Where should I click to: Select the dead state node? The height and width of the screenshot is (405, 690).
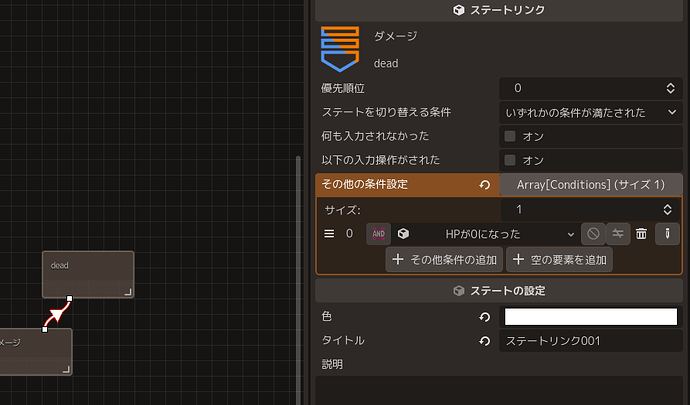click(x=88, y=274)
